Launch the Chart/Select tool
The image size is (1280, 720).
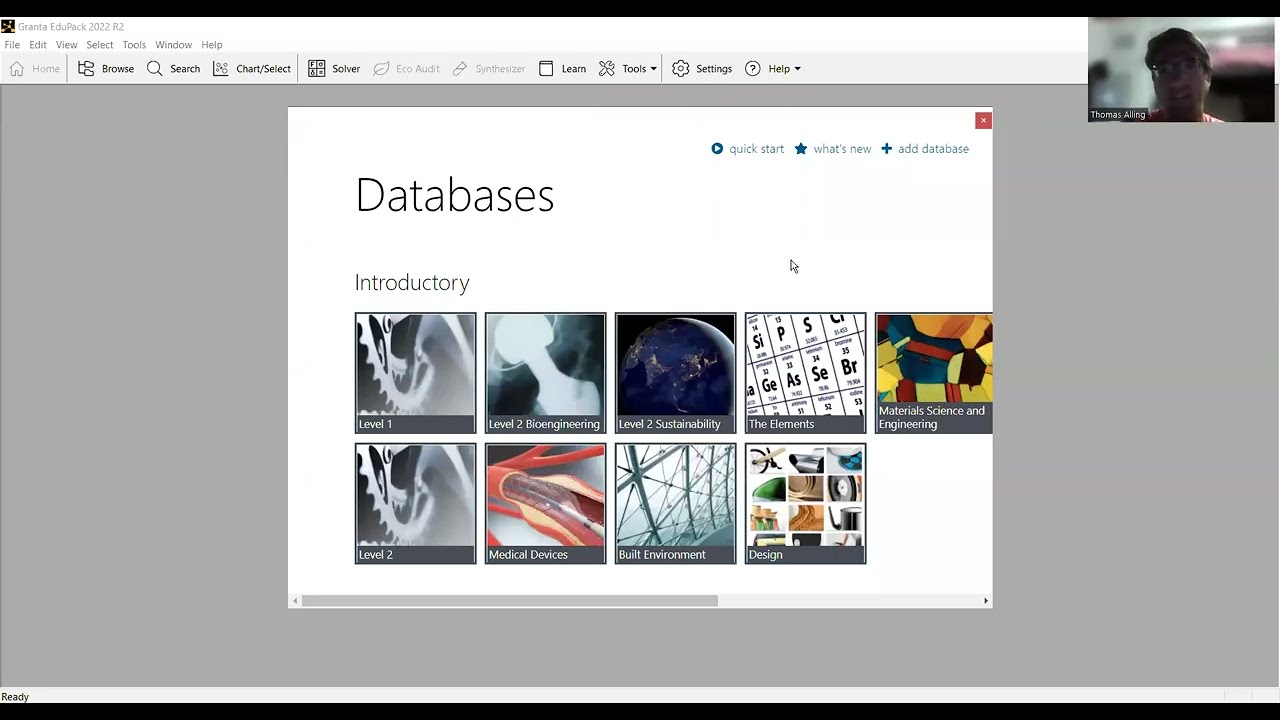(x=252, y=69)
